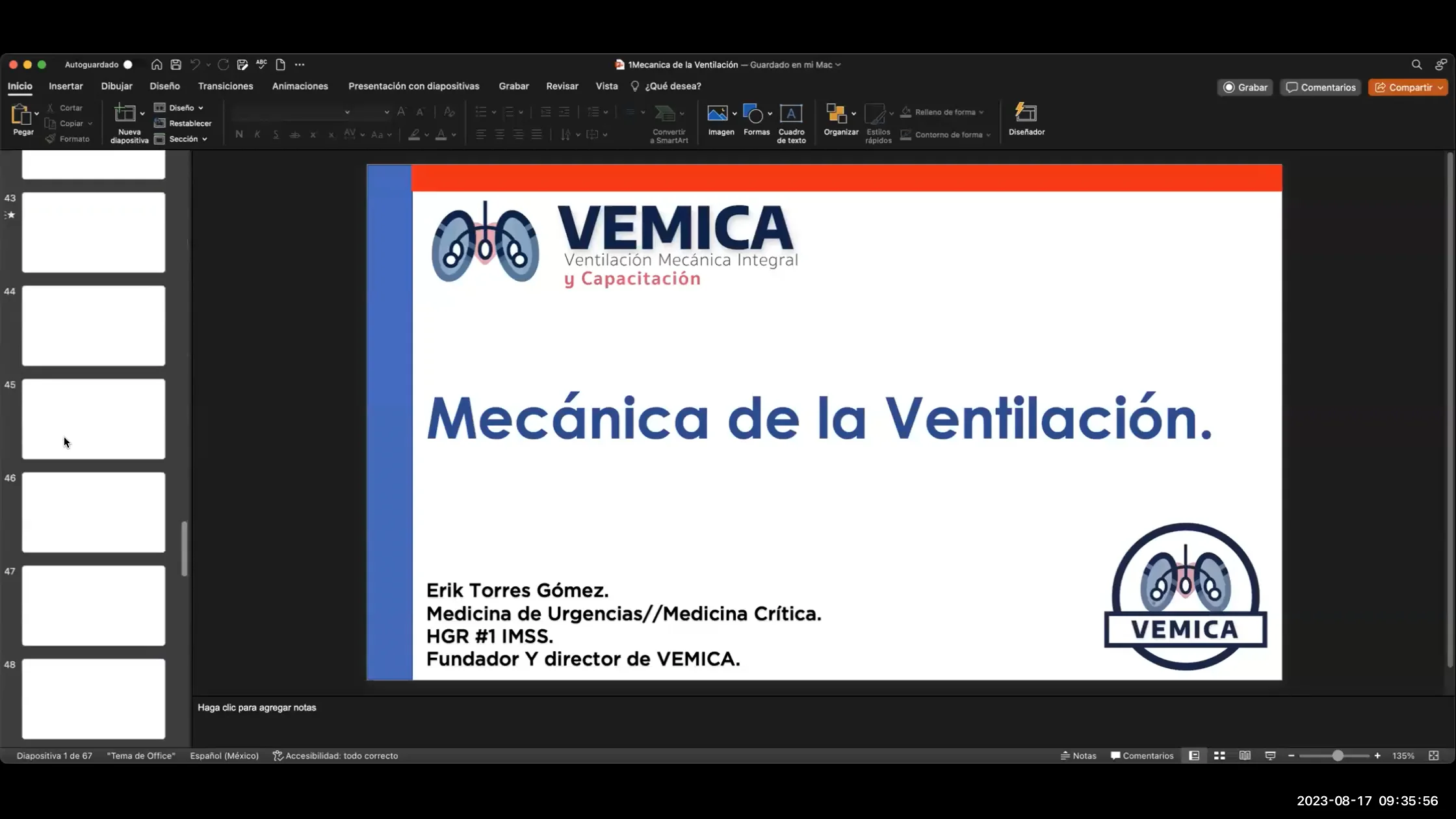Toggle bold N formatting
This screenshot has height=819, width=1456.
coord(239,135)
